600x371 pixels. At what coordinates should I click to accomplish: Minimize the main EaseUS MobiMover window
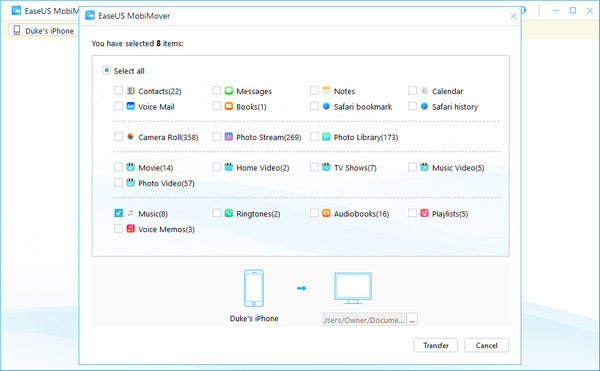point(556,10)
